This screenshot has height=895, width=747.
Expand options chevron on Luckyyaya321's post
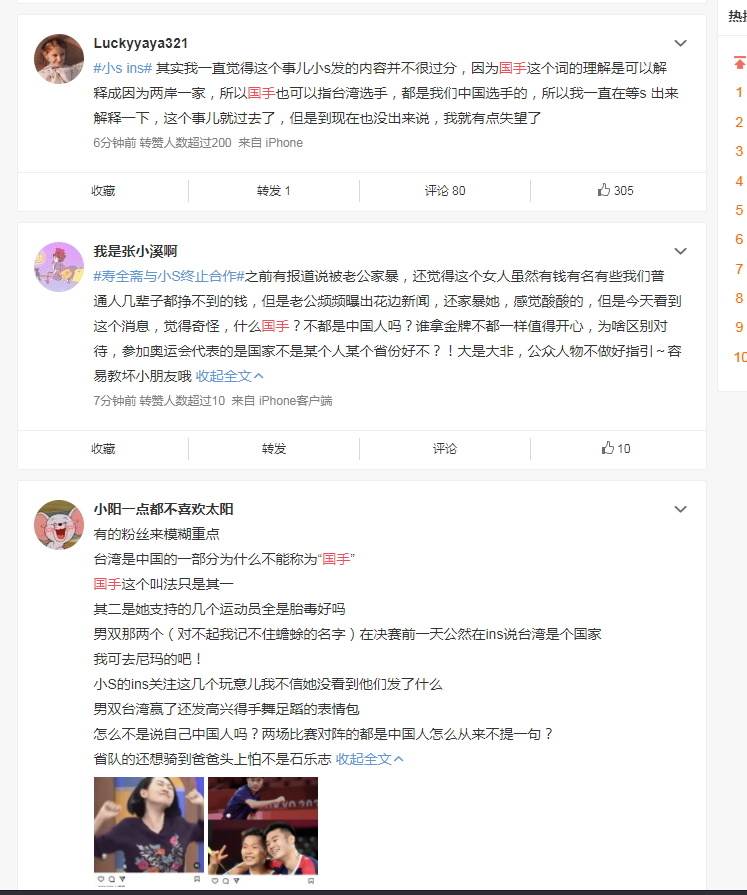pyautogui.click(x=680, y=43)
